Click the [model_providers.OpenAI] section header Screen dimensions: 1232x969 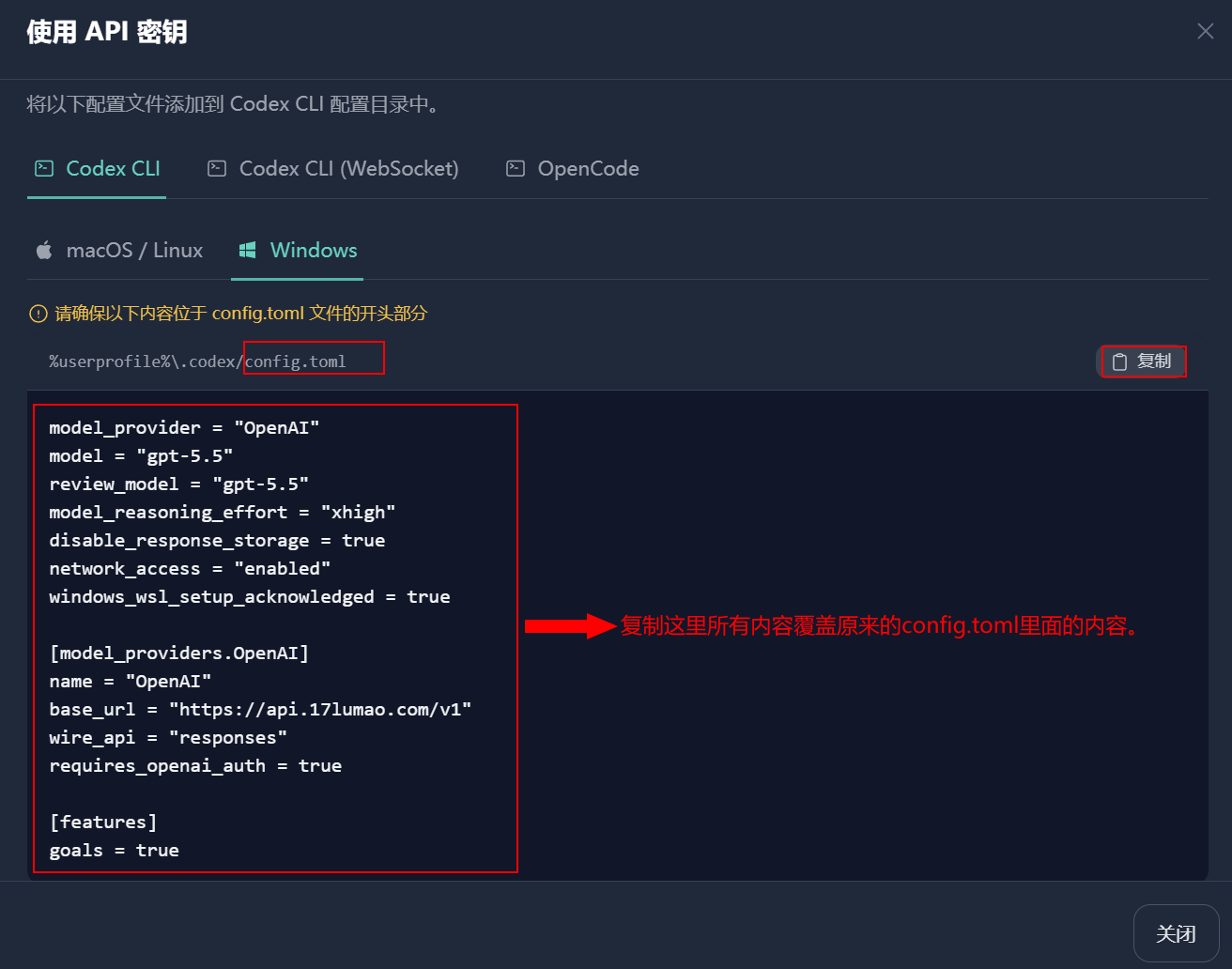click(178, 654)
